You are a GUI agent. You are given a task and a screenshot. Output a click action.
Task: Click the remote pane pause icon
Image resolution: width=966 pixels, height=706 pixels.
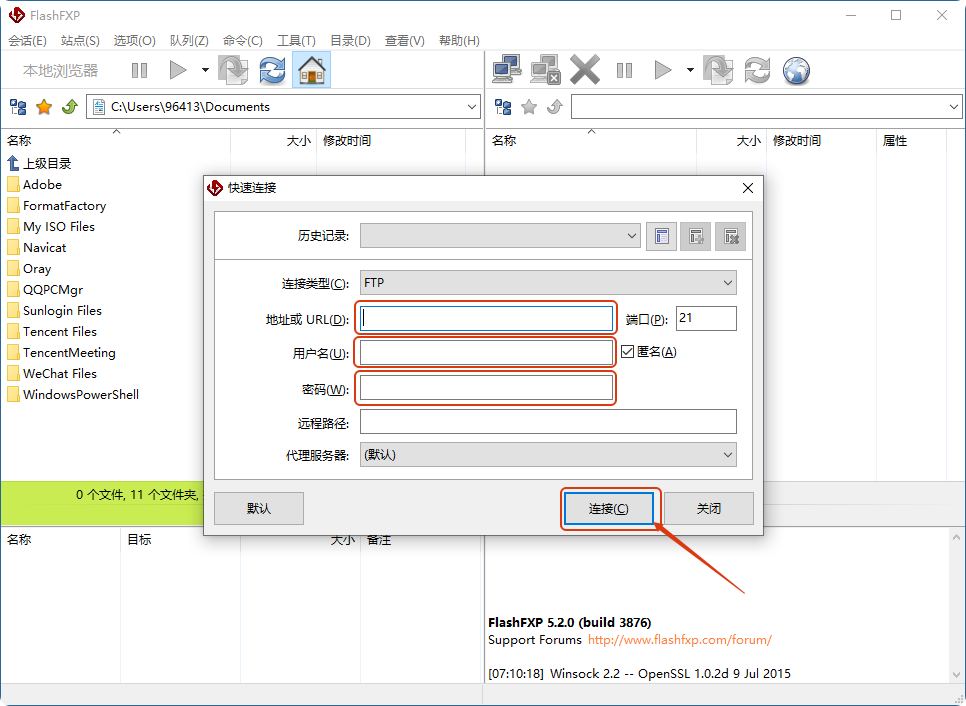point(624,70)
